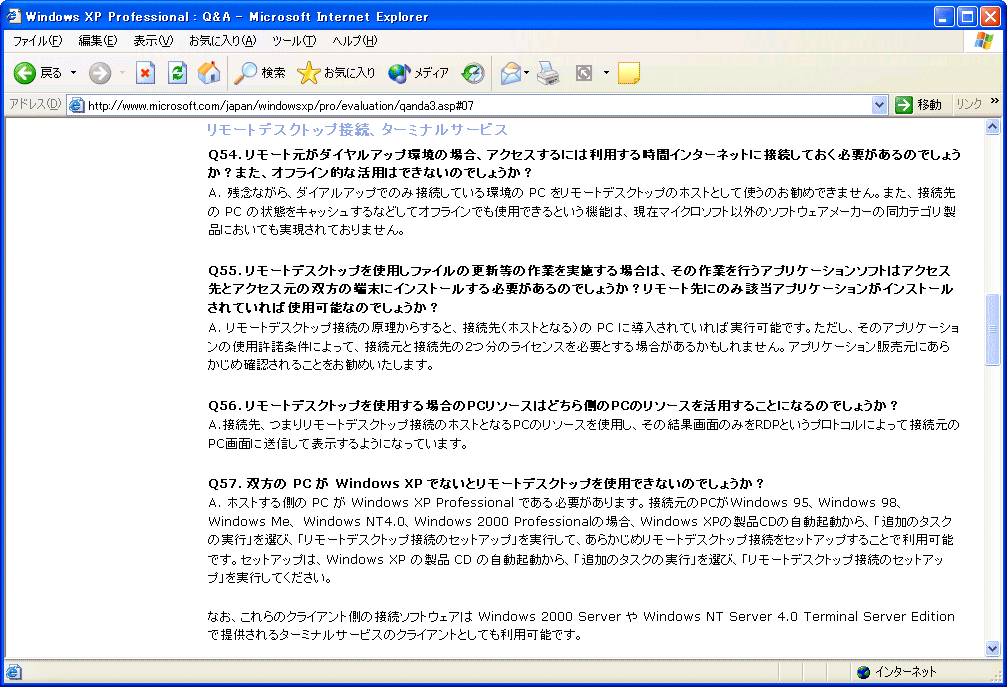Click the scrollbar up arrow
Viewport: 1007px width, 687px height.
992,126
